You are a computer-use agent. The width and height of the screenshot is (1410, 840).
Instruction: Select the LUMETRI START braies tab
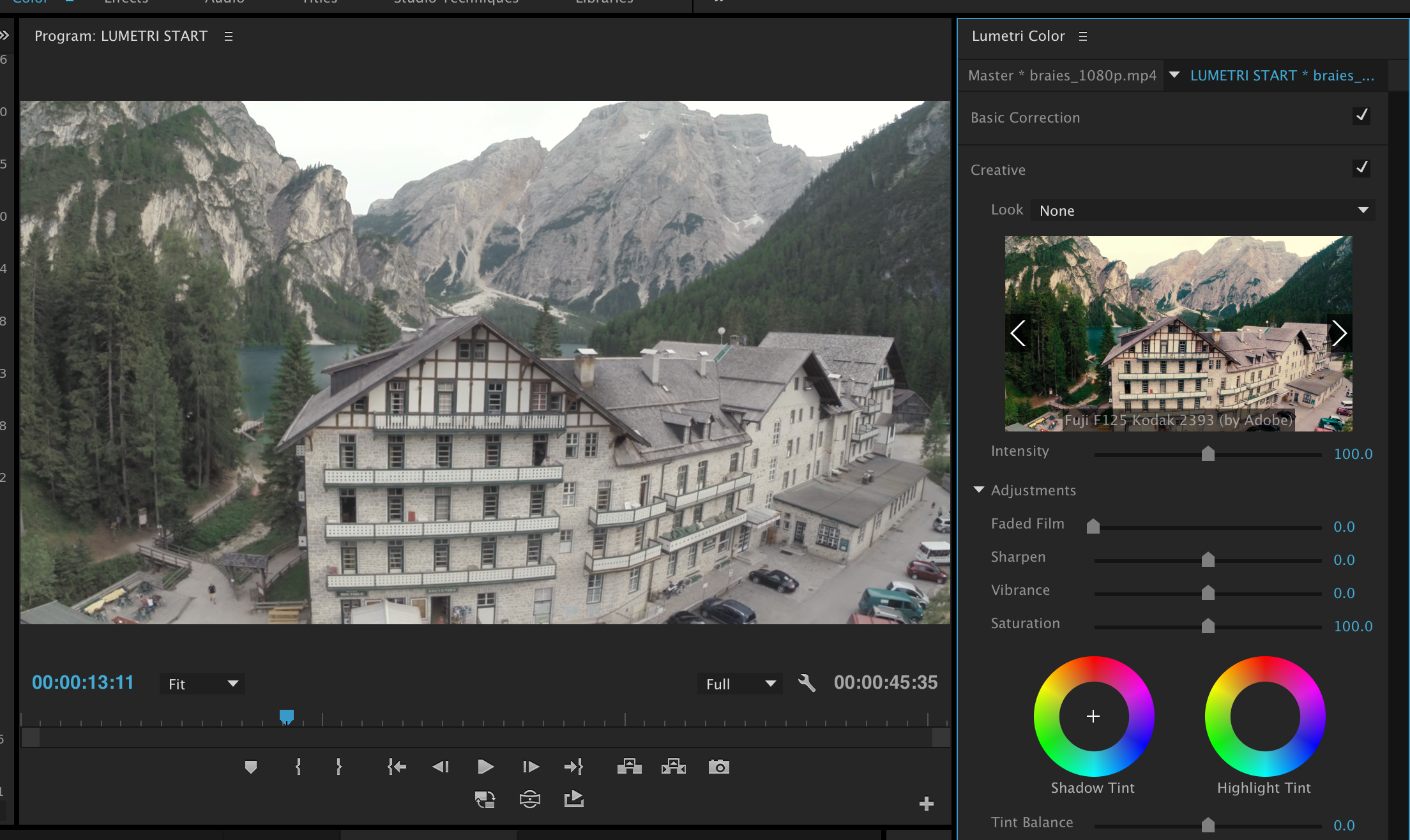pos(1282,75)
